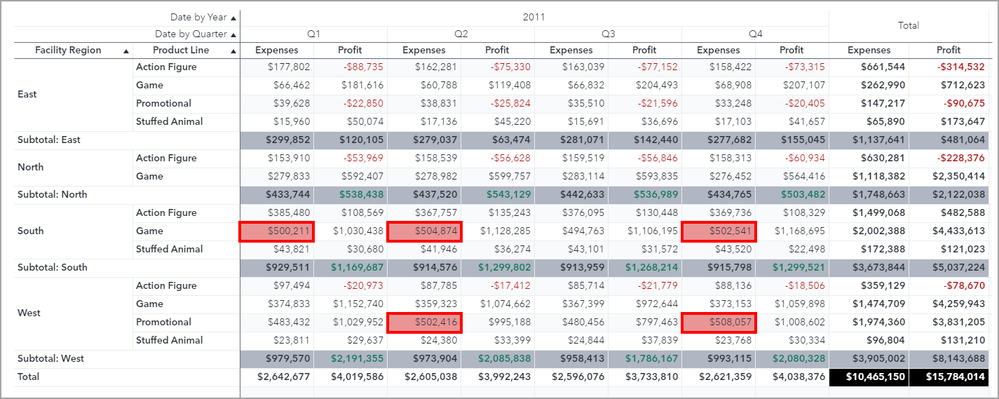Toggle sort arrow on Product Line header

233,50
